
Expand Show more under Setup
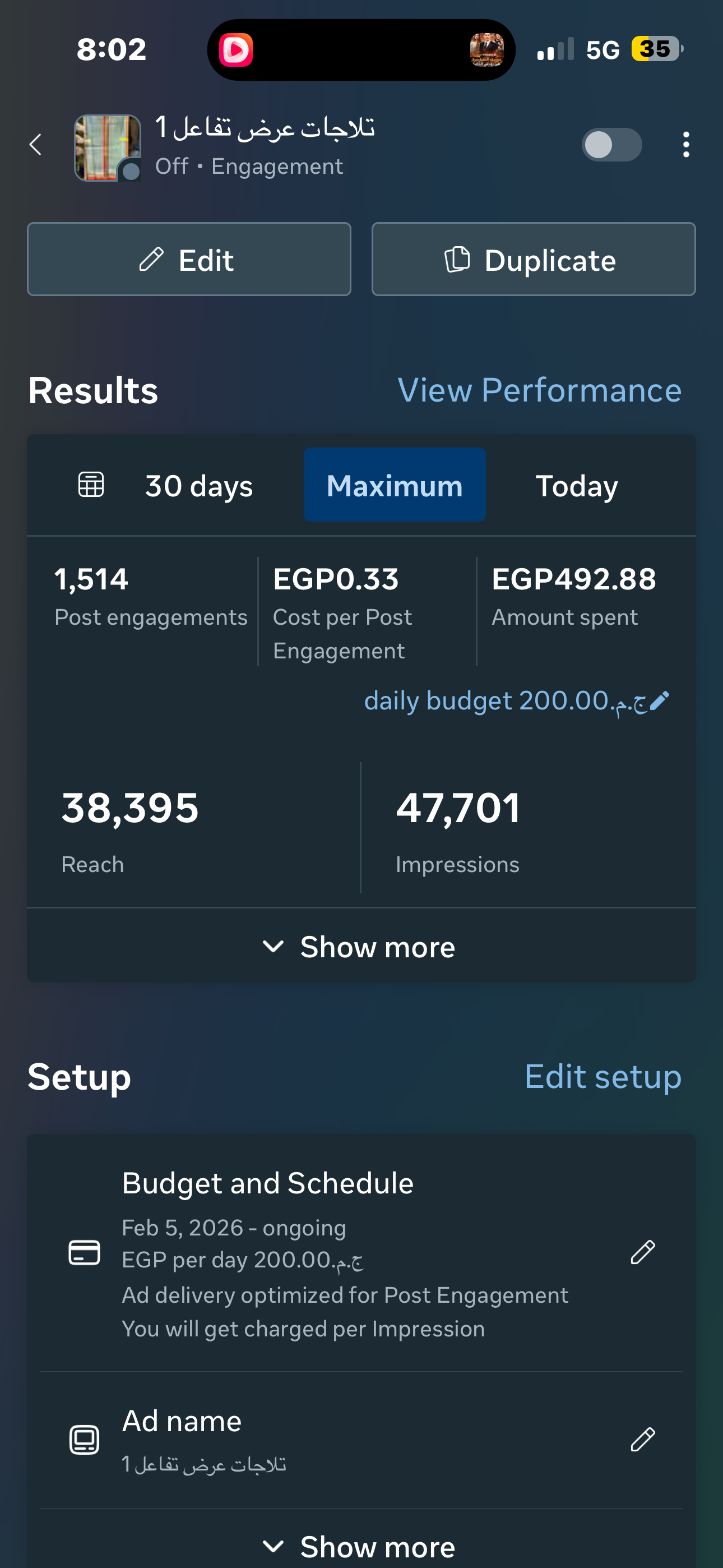tap(360, 1546)
